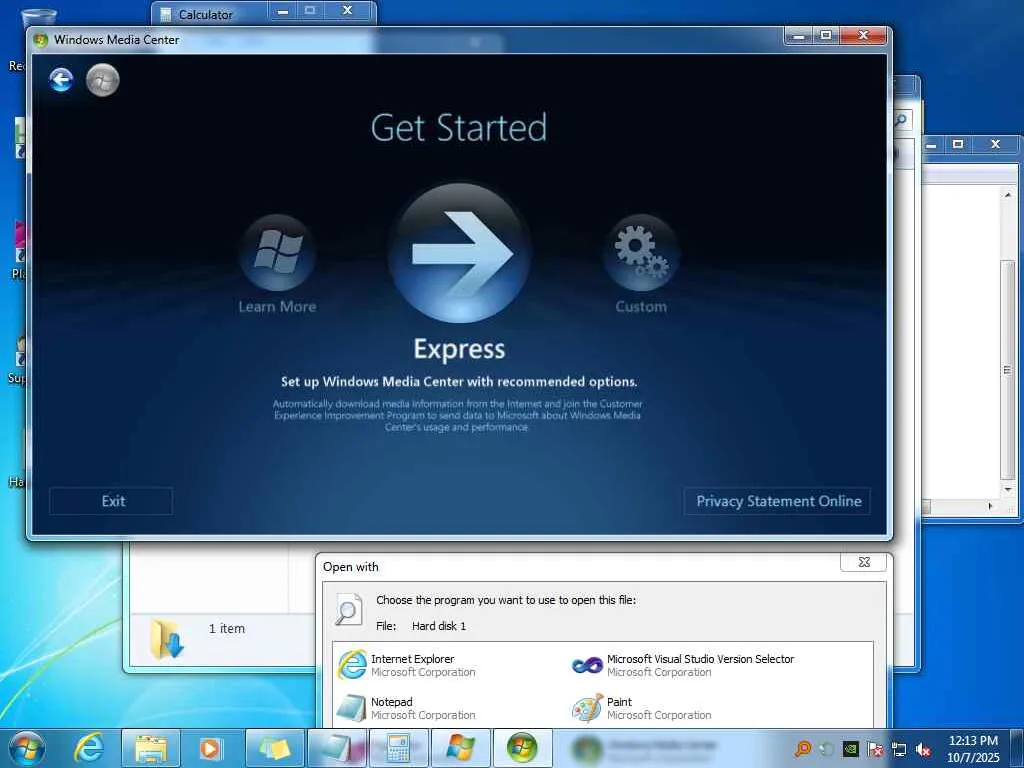
Task: Open the Action Center flag tray icon
Action: tap(875, 749)
